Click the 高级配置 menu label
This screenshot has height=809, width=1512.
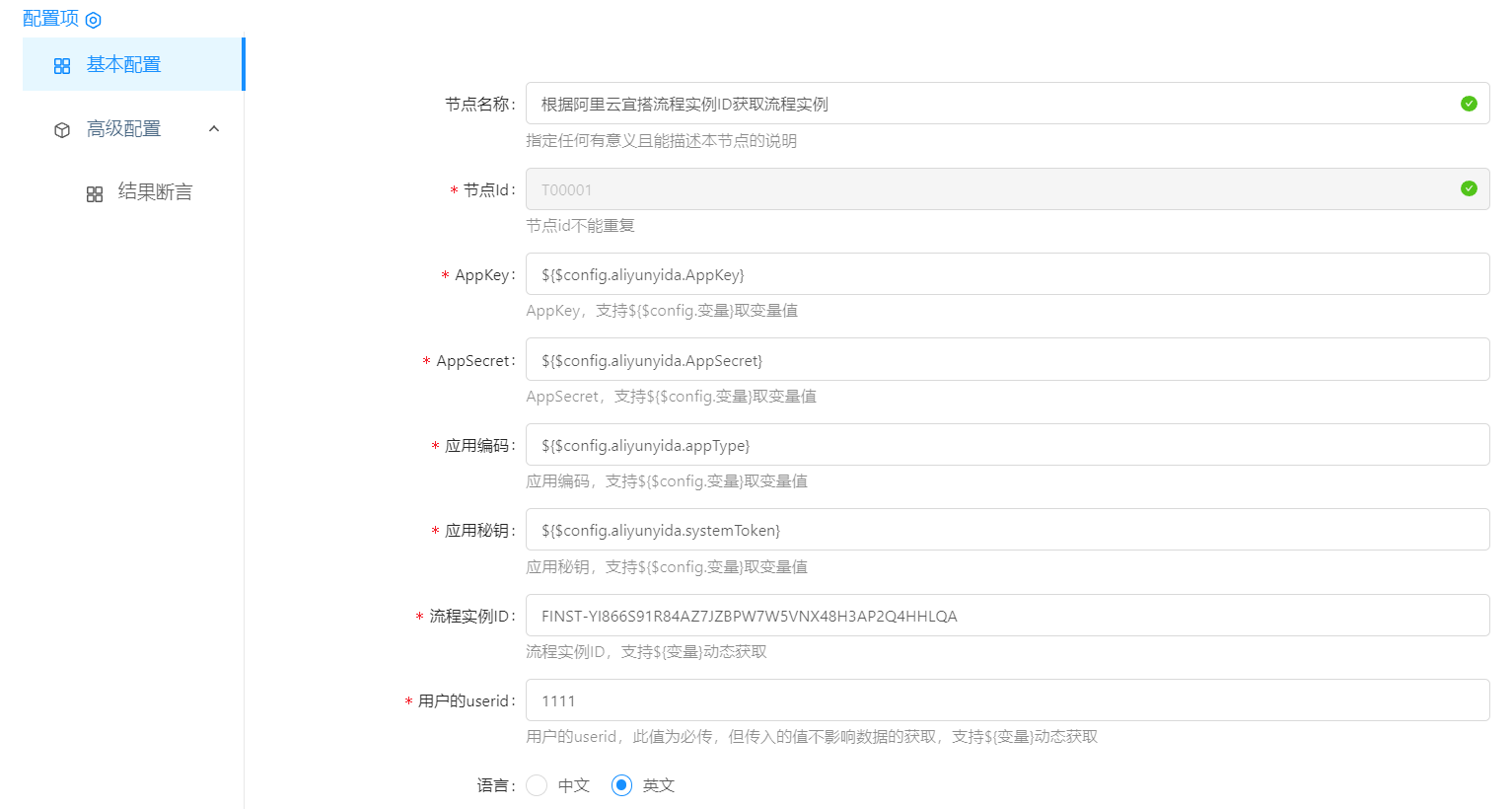click(x=123, y=129)
